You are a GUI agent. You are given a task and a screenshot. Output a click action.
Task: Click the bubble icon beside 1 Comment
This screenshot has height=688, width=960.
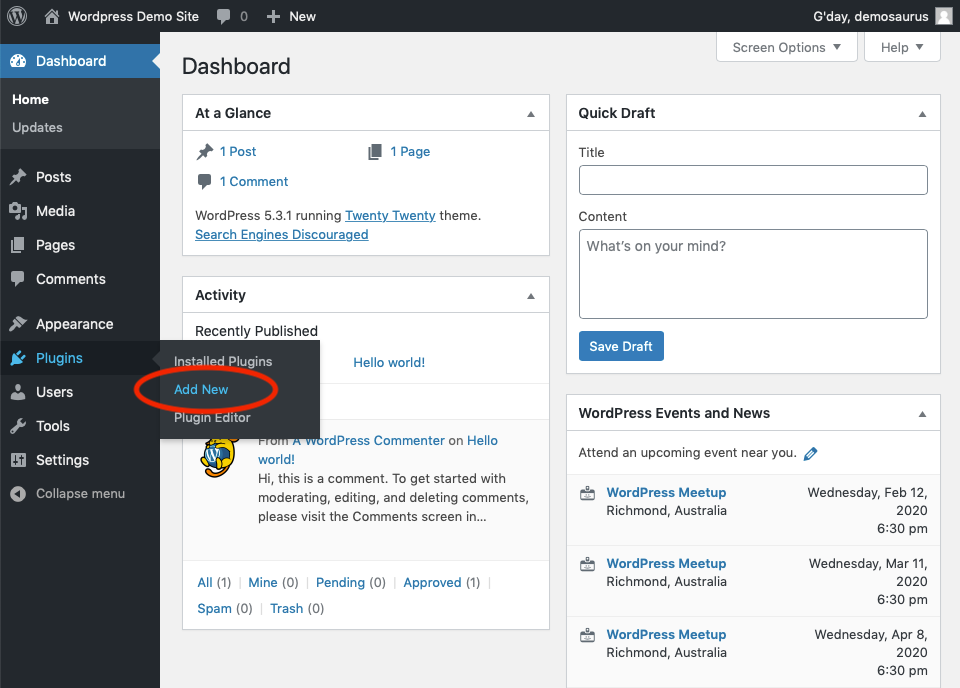click(x=204, y=182)
